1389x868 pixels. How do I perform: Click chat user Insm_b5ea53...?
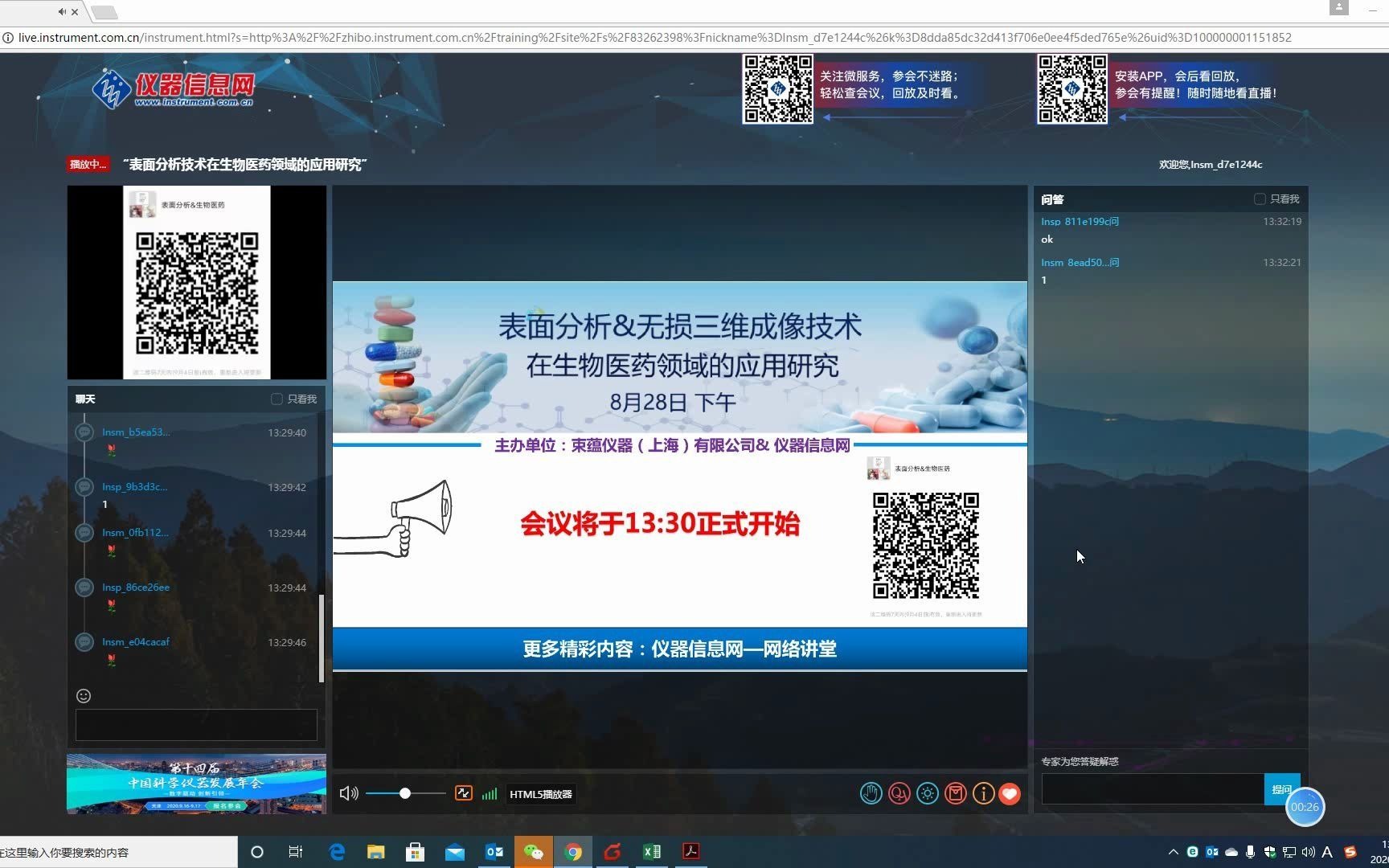[x=136, y=432]
